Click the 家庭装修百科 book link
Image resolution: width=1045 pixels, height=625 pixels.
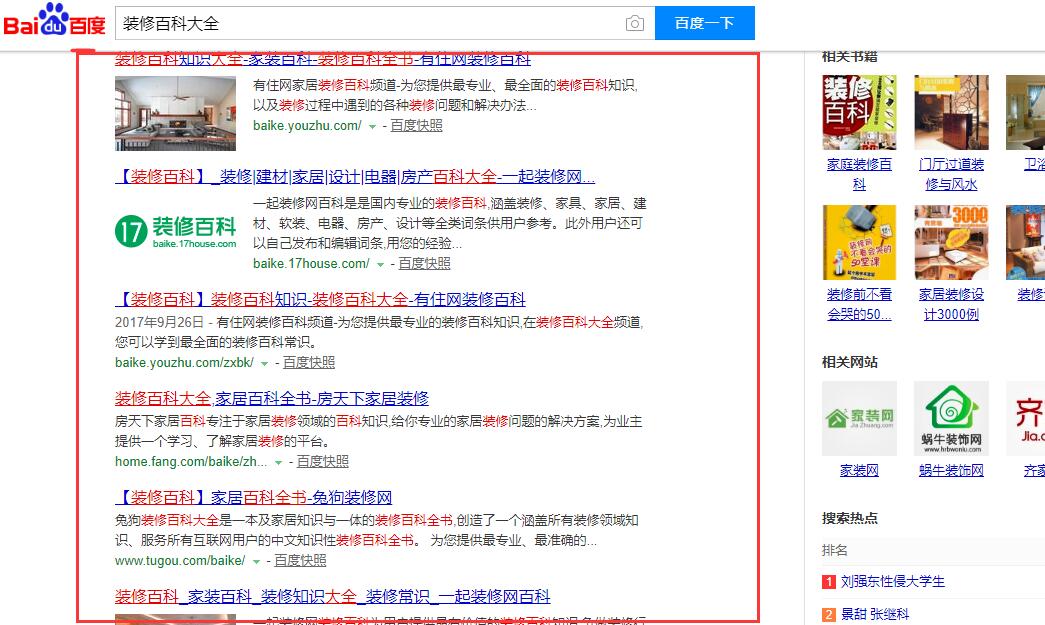tap(859, 174)
